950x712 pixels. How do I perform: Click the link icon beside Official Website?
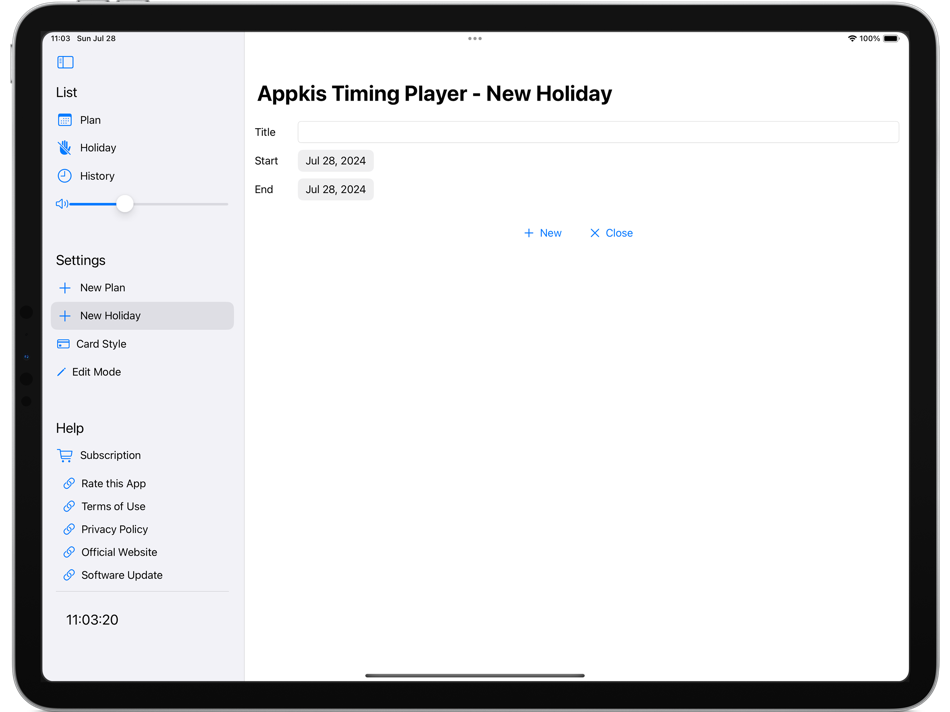click(x=70, y=553)
